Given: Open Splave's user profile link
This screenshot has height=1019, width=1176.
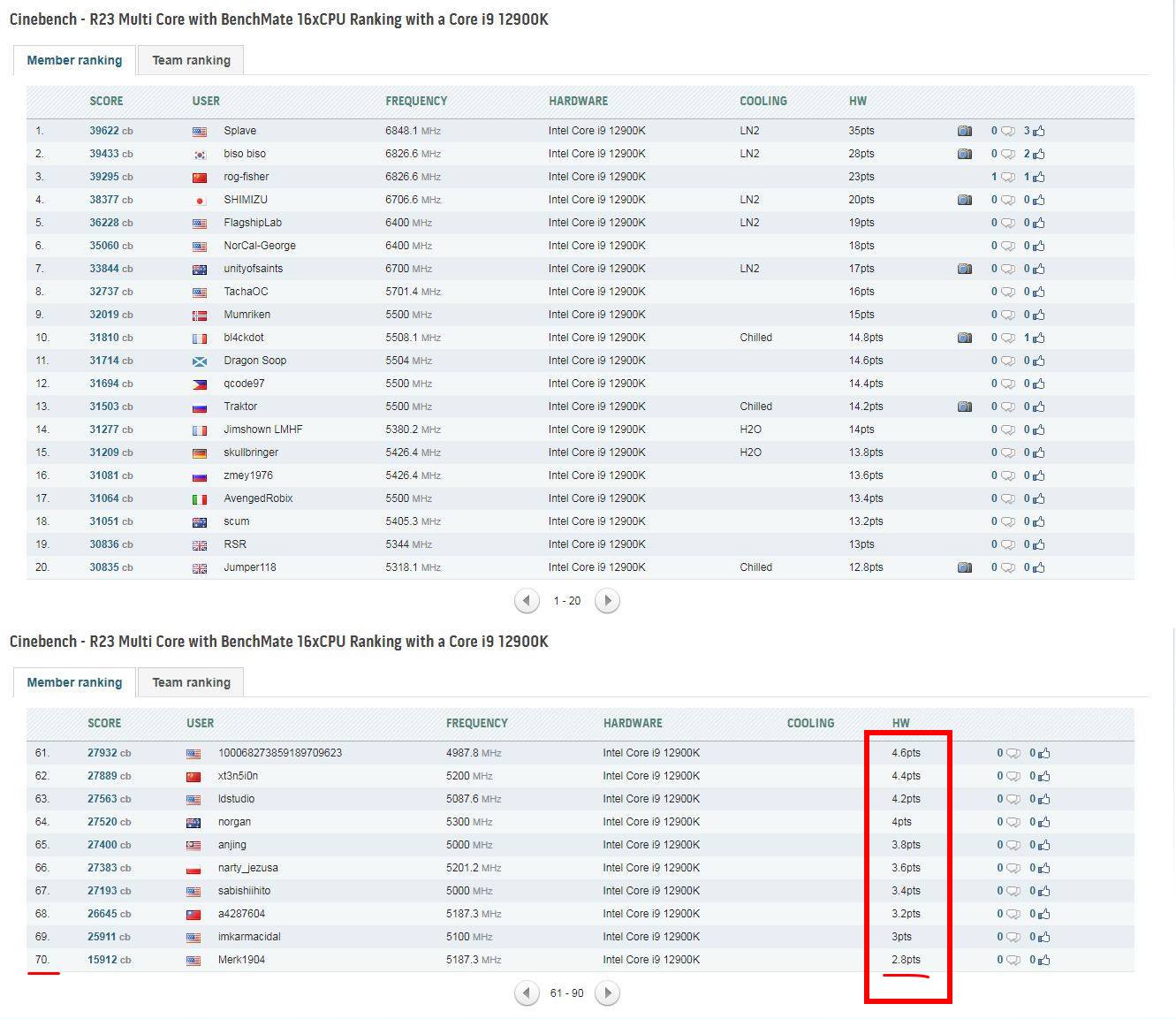Looking at the screenshot, I should click(x=239, y=131).
